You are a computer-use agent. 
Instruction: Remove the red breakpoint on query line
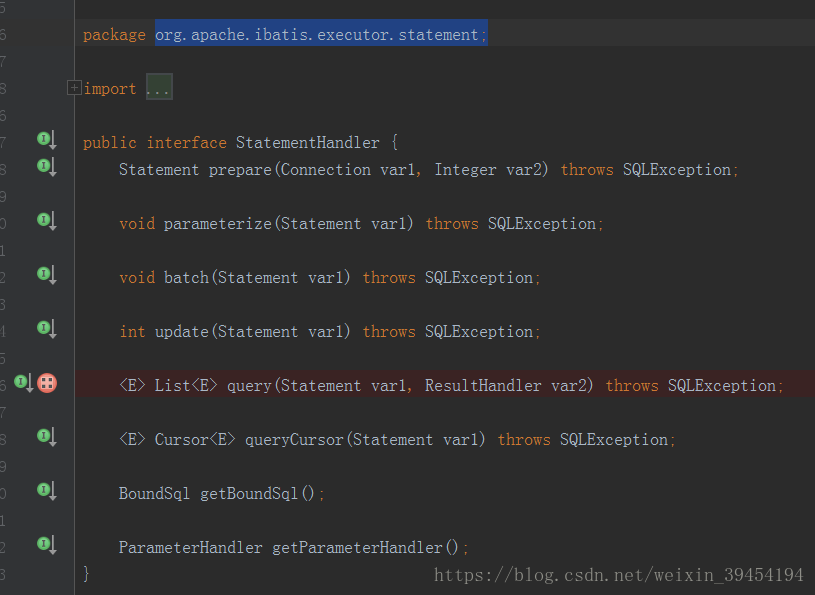coord(47,384)
